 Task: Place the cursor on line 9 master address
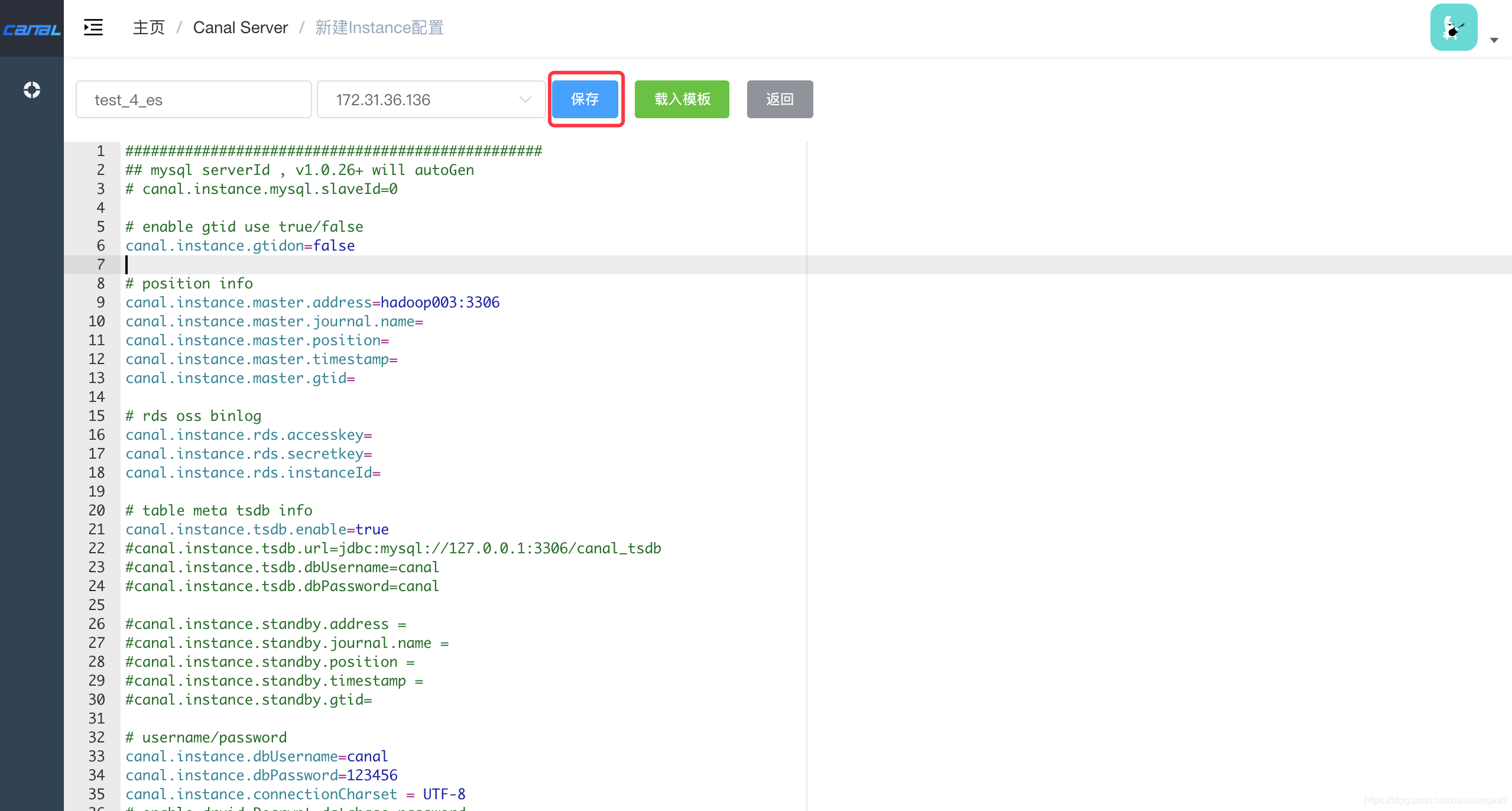(x=312, y=303)
